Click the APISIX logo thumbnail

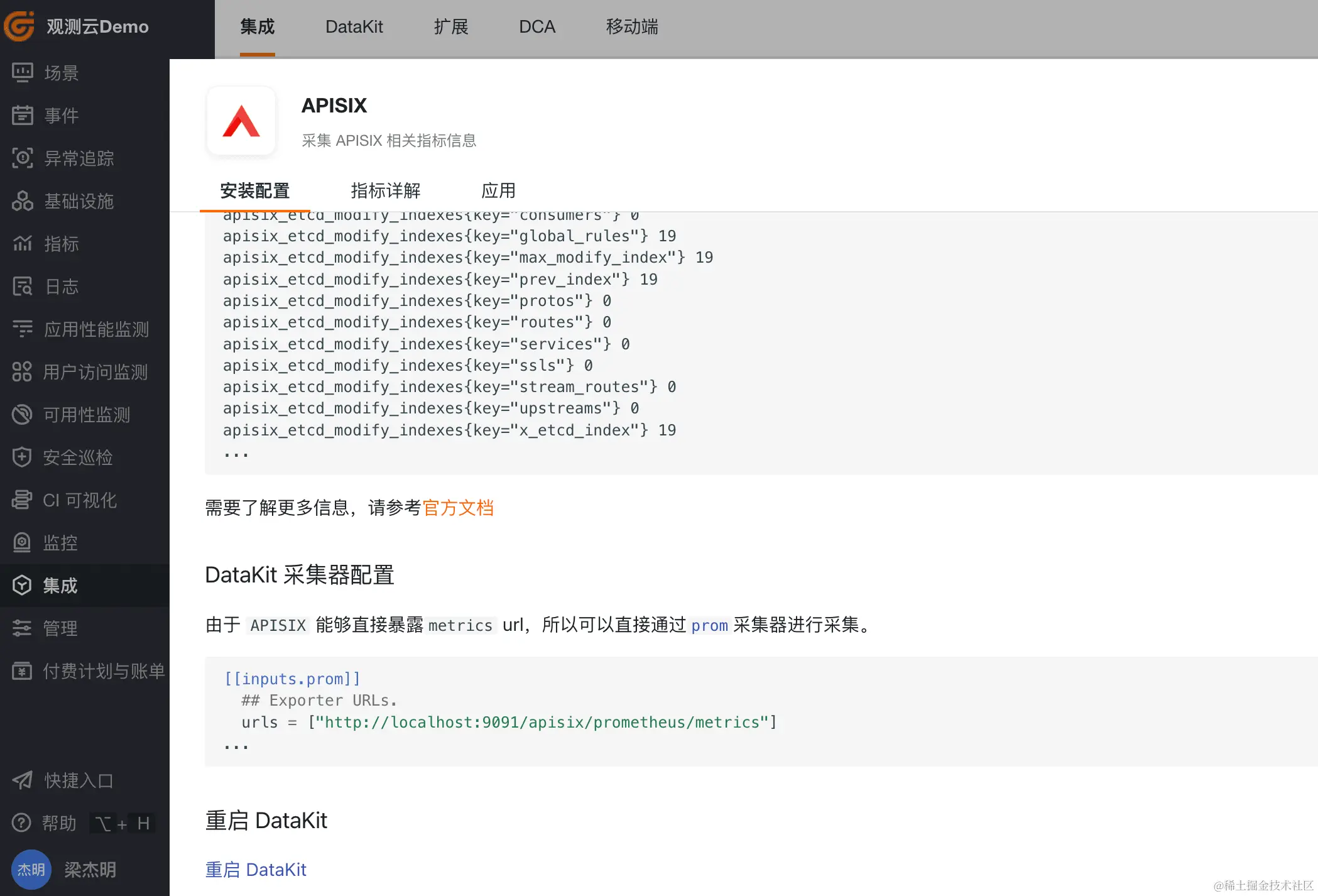[241, 121]
